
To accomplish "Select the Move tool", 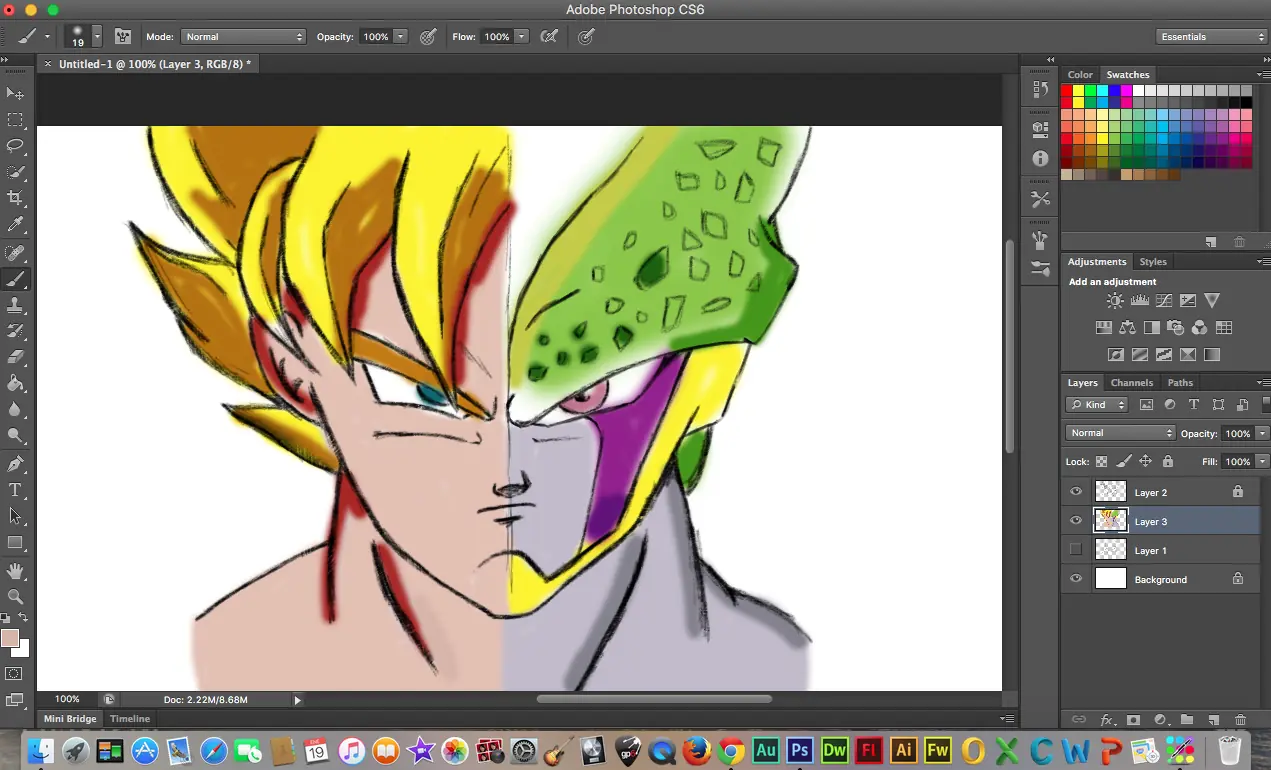I will 15,93.
